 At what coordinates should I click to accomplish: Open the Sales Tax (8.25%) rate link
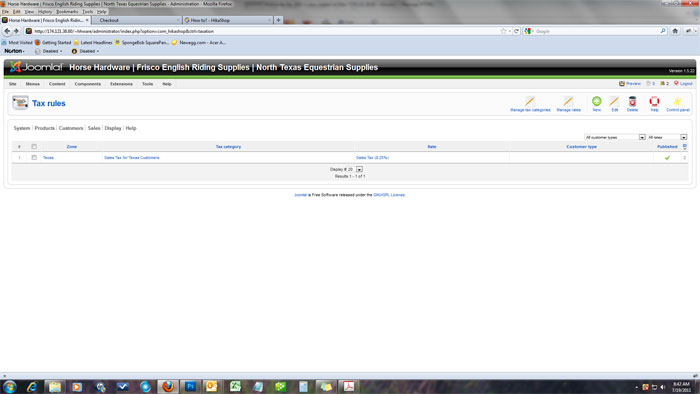coord(372,158)
